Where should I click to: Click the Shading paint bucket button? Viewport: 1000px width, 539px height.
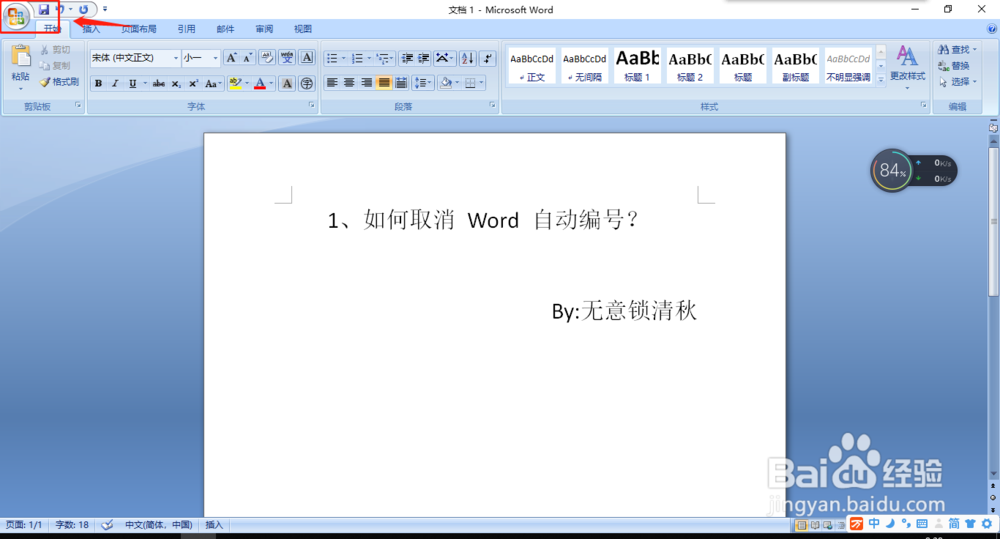coord(446,83)
